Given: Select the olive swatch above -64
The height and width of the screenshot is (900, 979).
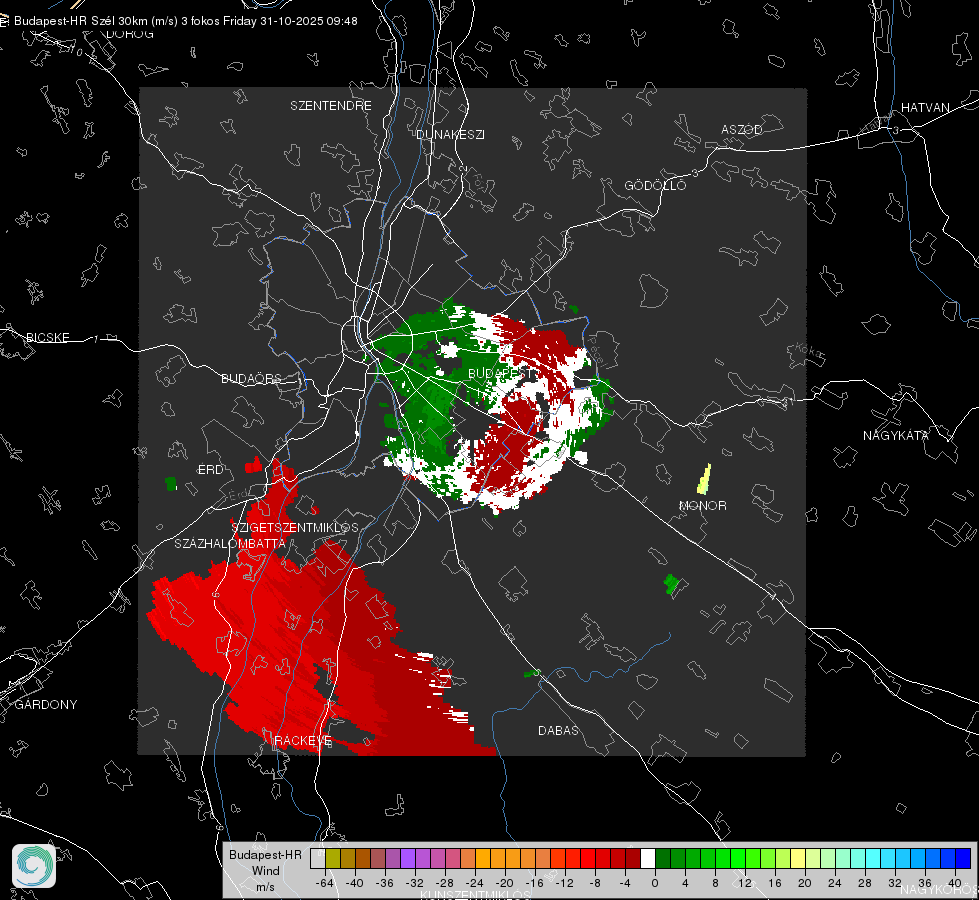Looking at the screenshot, I should [x=333, y=858].
